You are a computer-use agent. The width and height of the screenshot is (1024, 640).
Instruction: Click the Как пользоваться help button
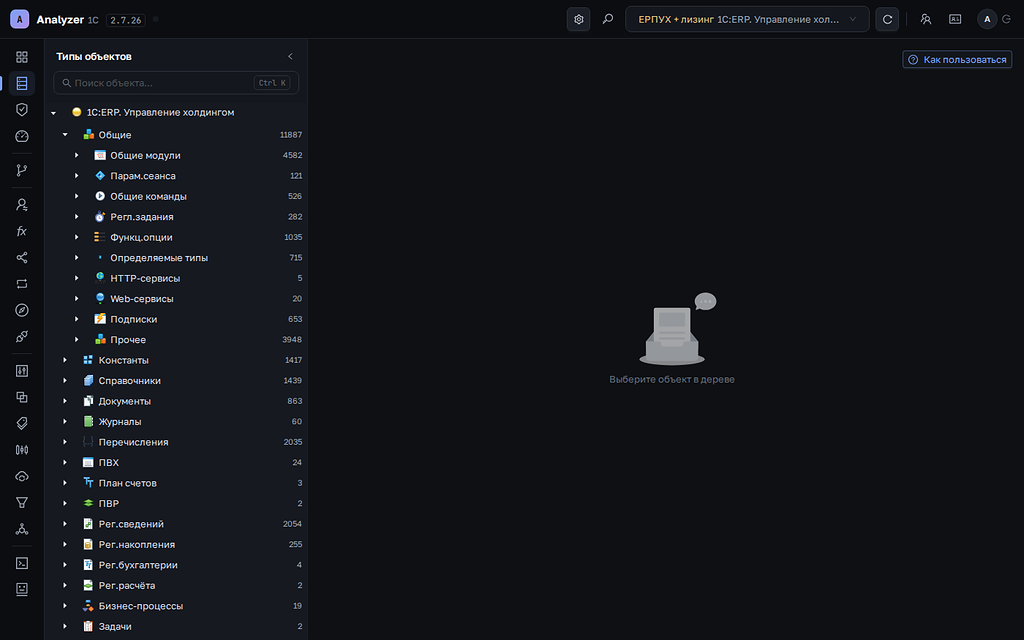pyautogui.click(x=957, y=59)
